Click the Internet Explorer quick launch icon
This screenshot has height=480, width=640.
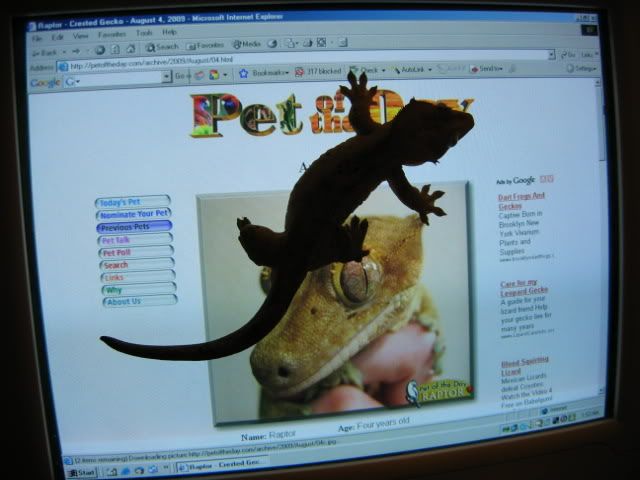[x=125, y=470]
